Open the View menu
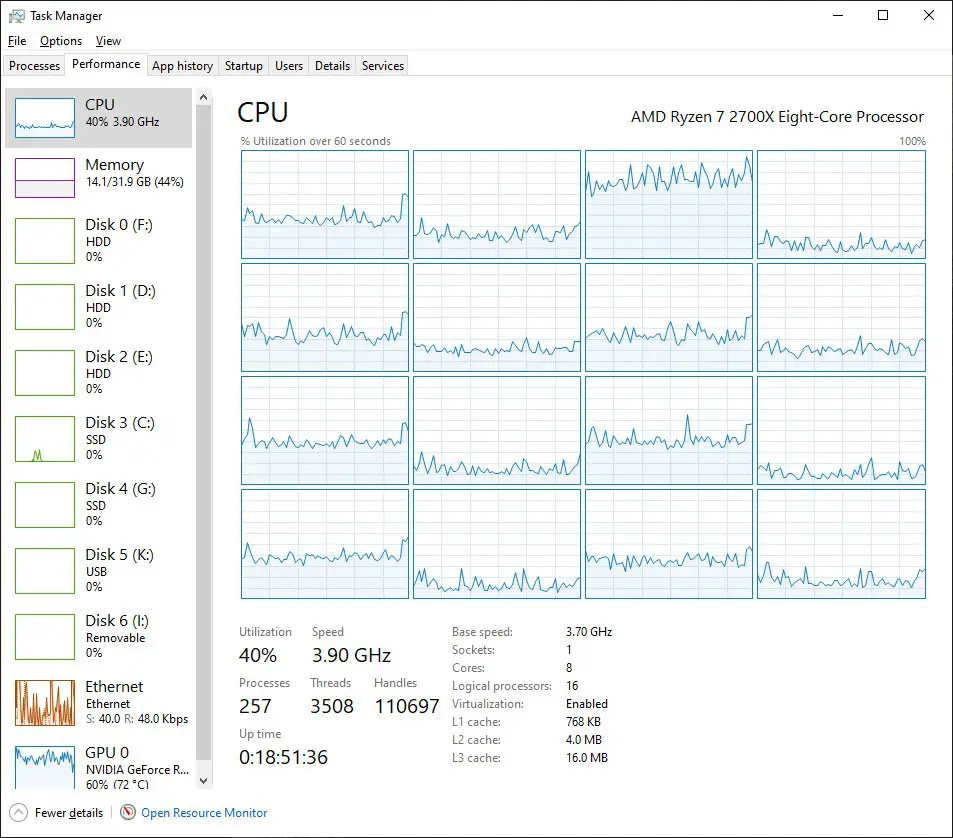 (x=108, y=41)
